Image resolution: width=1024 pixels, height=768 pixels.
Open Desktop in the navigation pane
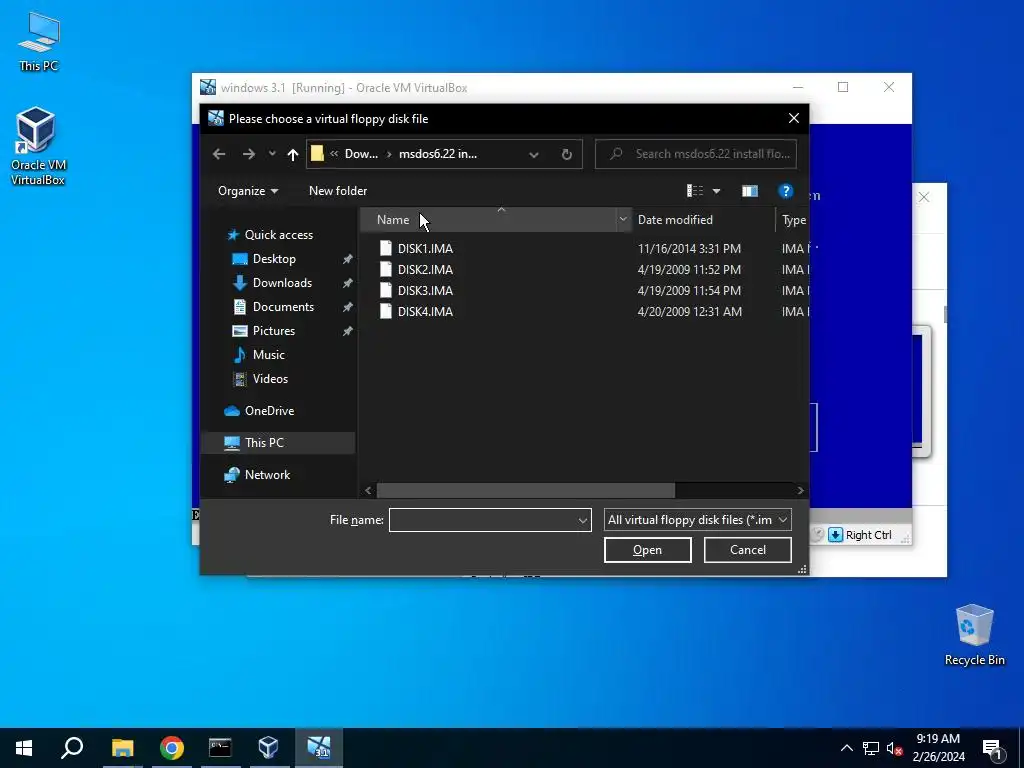[x=274, y=259]
